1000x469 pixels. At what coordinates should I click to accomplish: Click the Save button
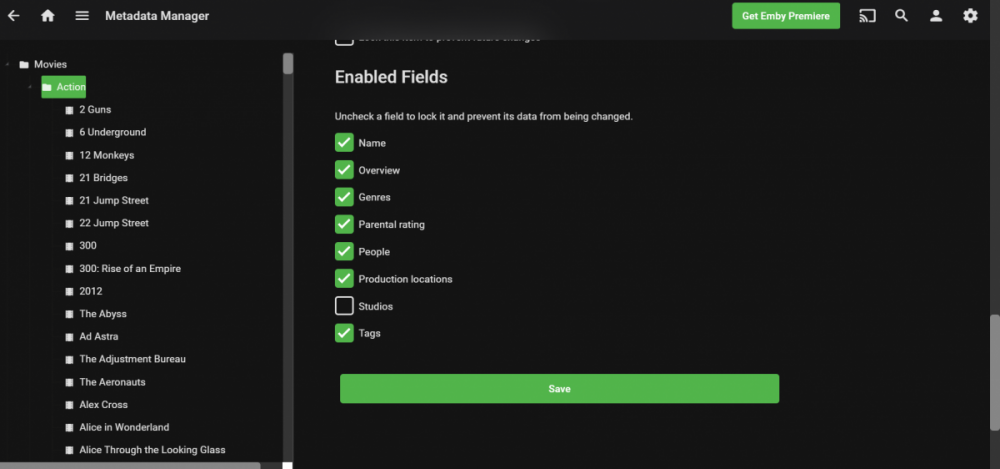coord(559,389)
